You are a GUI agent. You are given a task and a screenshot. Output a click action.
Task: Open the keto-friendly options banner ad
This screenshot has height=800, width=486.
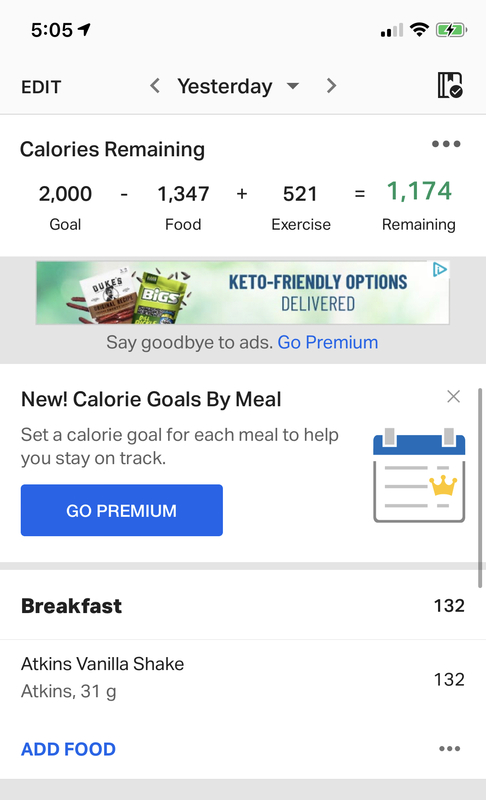(243, 293)
